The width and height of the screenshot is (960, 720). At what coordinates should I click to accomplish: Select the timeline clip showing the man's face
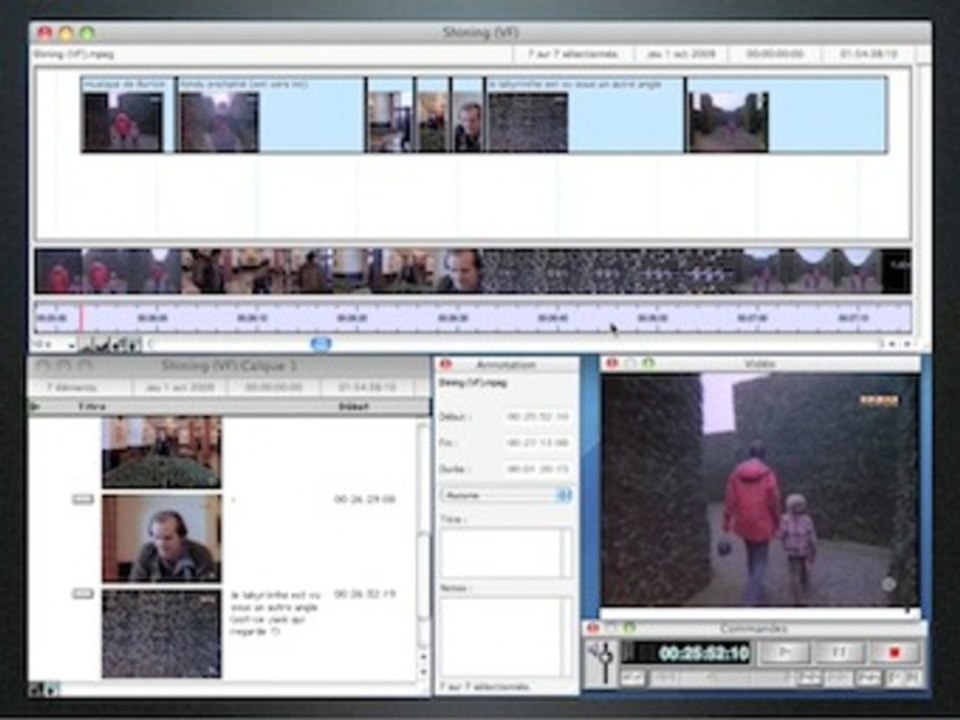click(468, 114)
